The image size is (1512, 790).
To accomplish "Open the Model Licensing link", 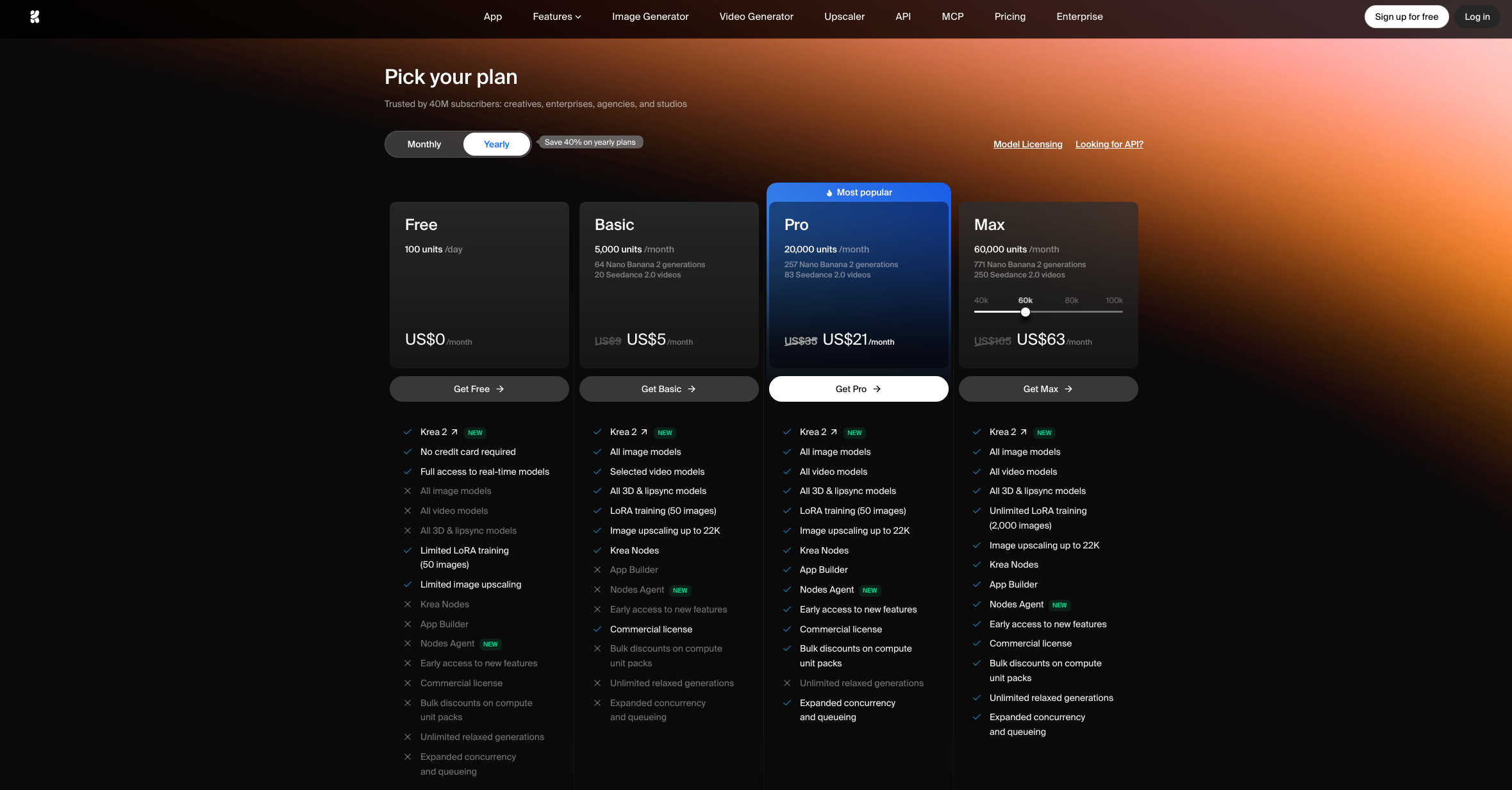I will coord(1028,144).
